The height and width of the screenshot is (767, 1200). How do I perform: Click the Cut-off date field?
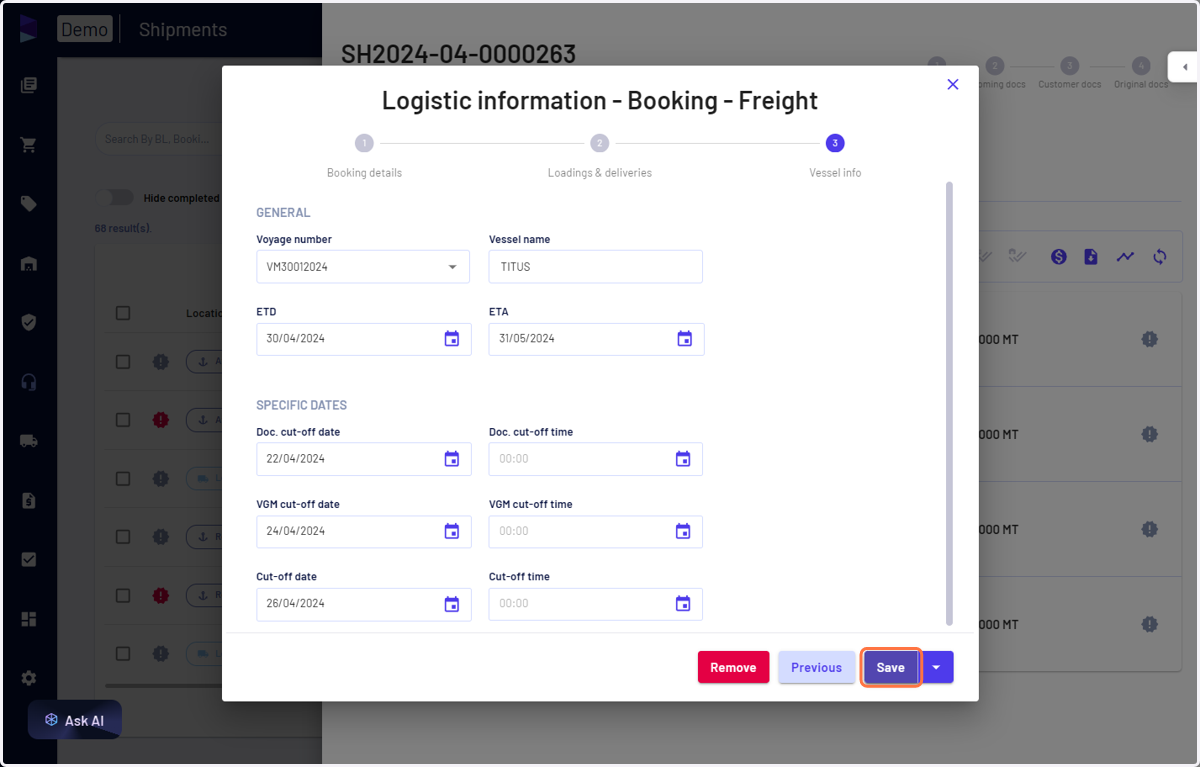[364, 604]
